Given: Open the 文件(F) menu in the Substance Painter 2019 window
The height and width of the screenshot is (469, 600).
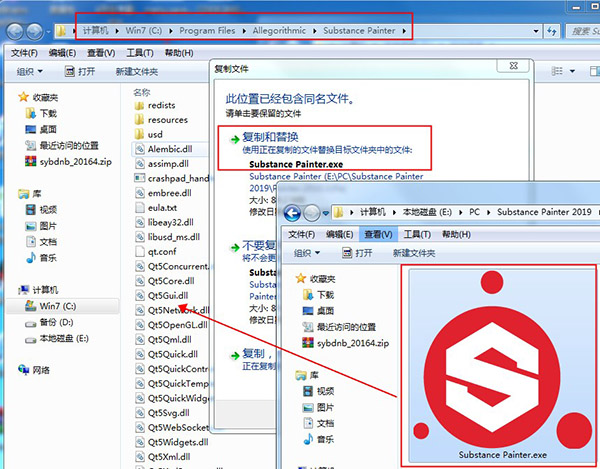Looking at the screenshot, I should coord(302,234).
